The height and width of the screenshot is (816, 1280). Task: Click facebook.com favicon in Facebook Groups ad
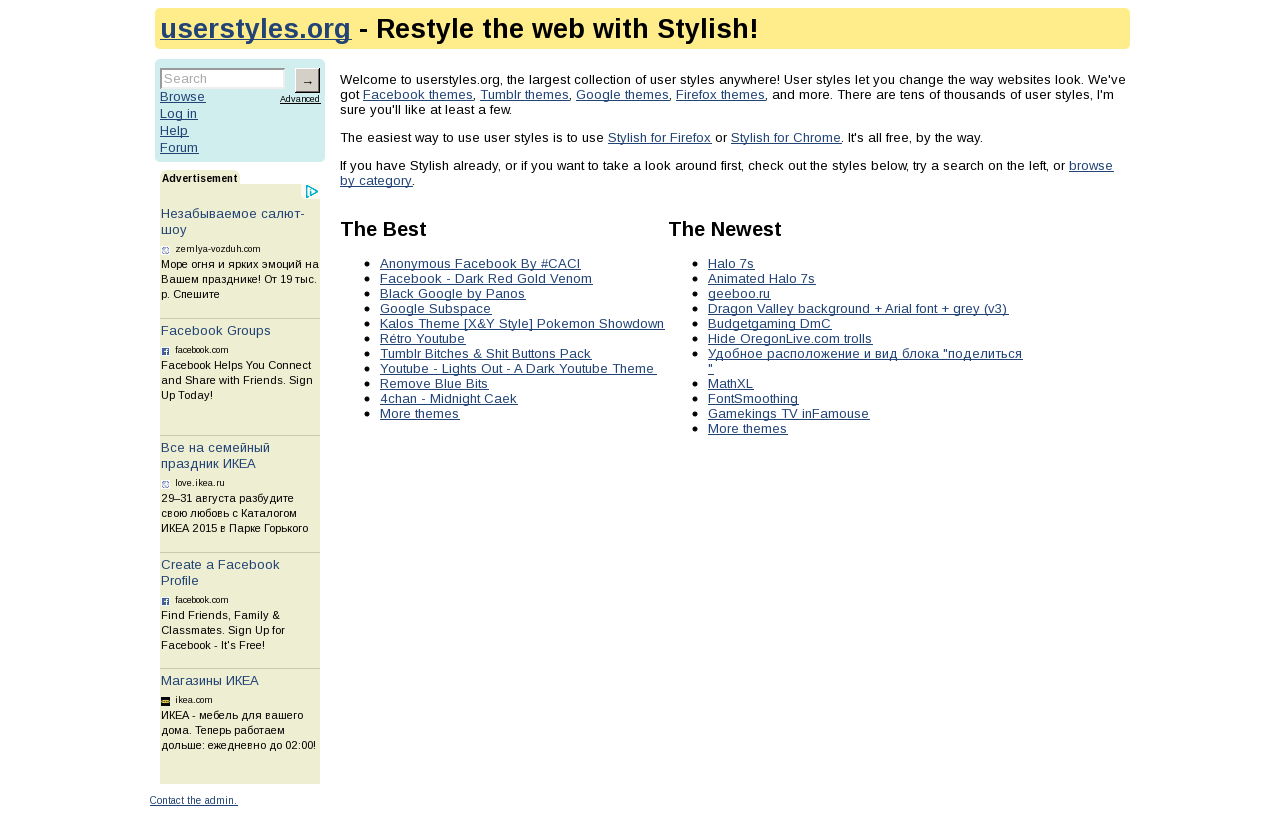point(166,351)
